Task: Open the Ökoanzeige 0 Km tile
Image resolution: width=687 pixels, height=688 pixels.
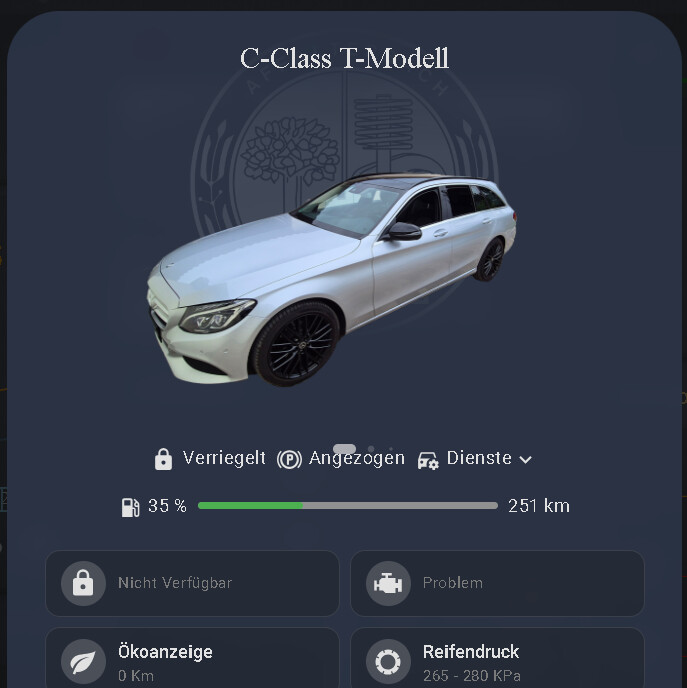Action: [192, 658]
